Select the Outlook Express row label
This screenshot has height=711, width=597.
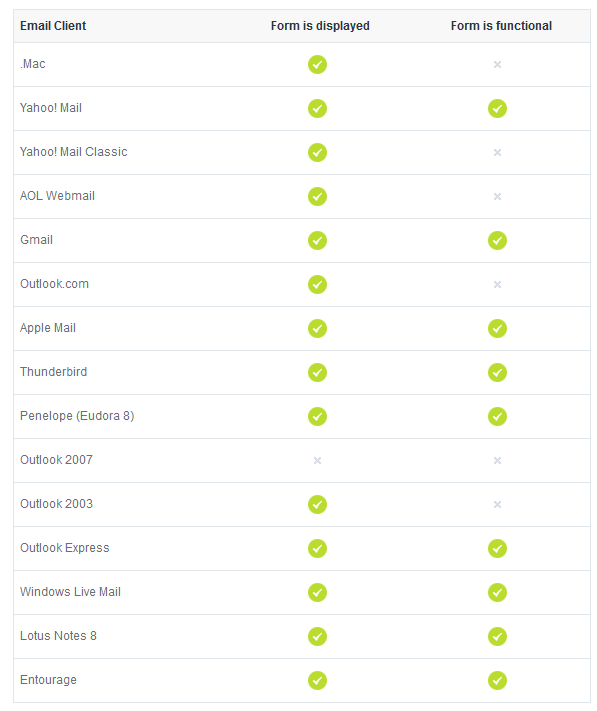(64, 548)
